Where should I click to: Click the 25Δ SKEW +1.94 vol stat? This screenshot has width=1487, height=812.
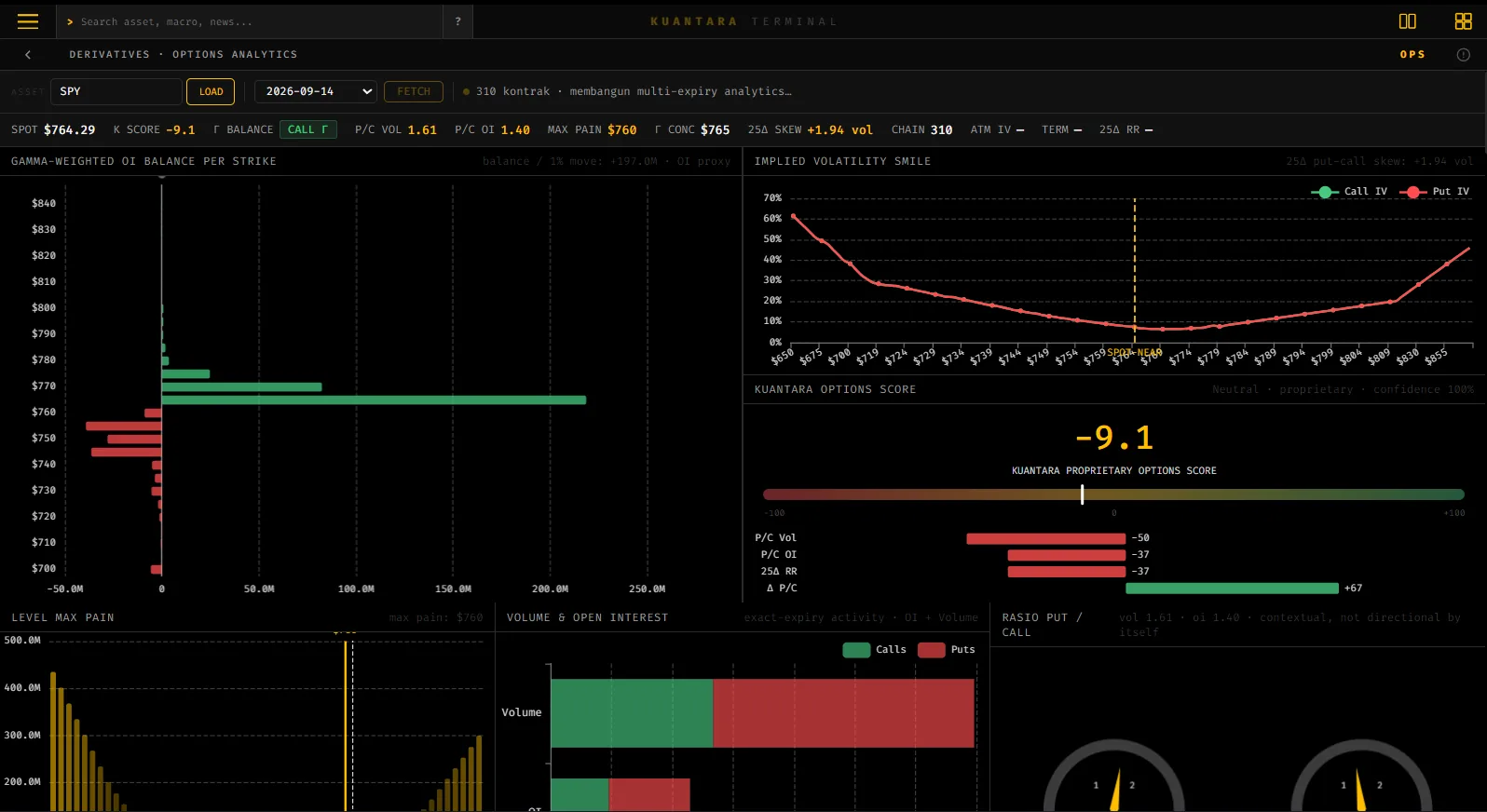point(811,129)
